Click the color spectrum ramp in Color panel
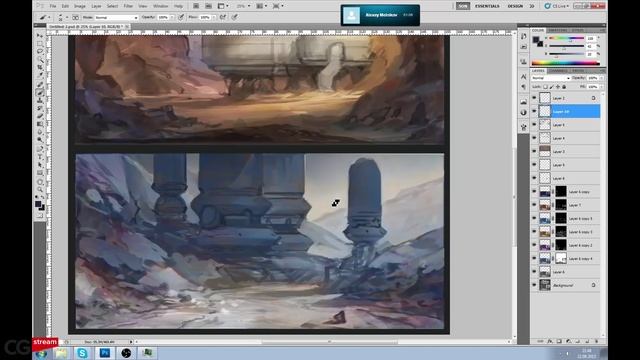 (x=566, y=63)
